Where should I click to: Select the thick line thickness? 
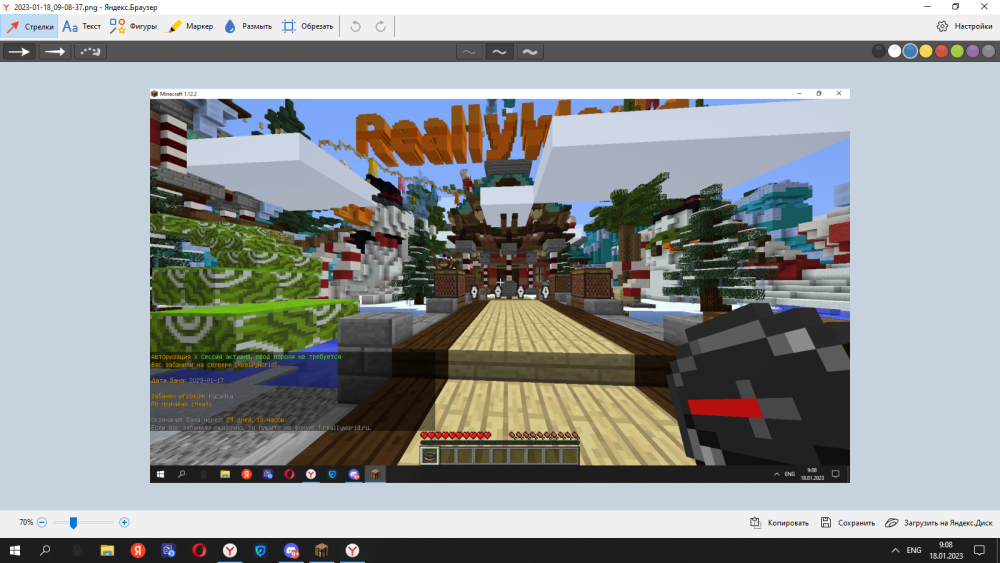click(530, 52)
